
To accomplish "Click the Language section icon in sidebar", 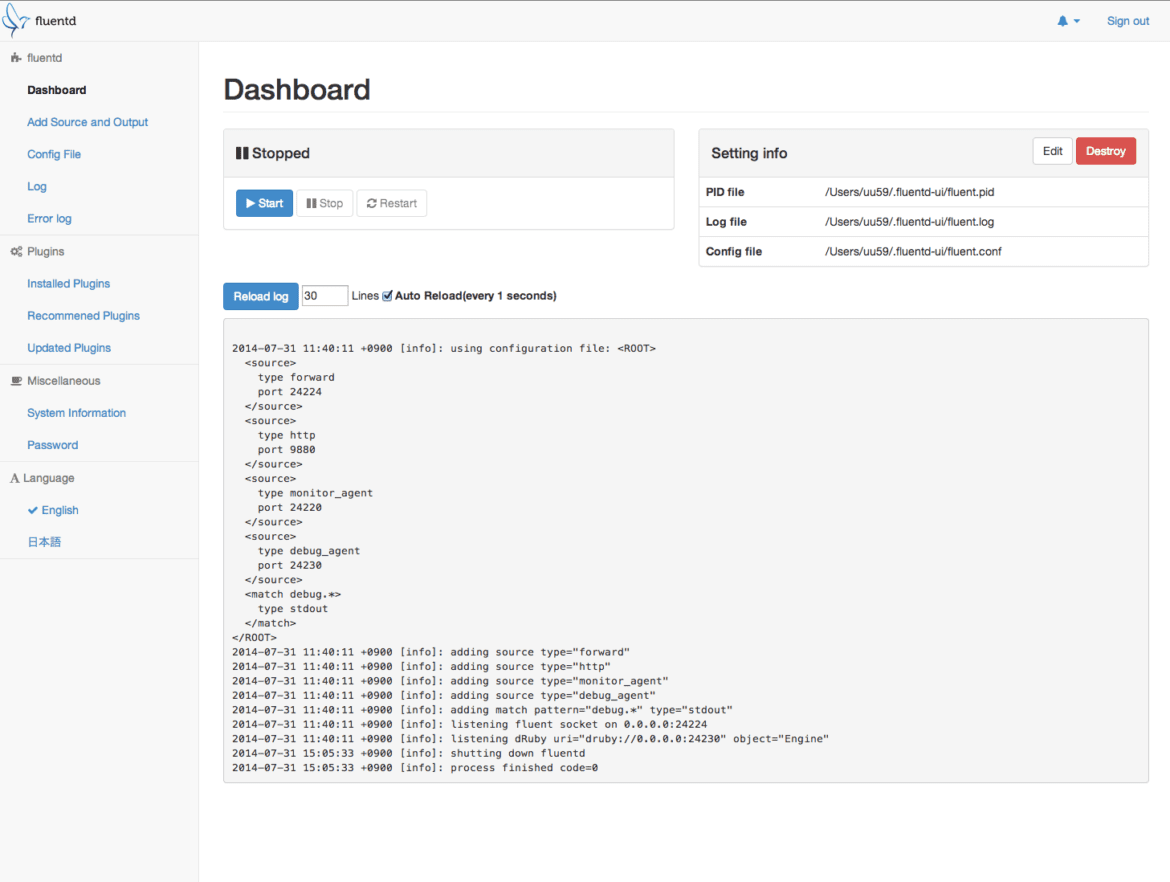I will pos(15,478).
